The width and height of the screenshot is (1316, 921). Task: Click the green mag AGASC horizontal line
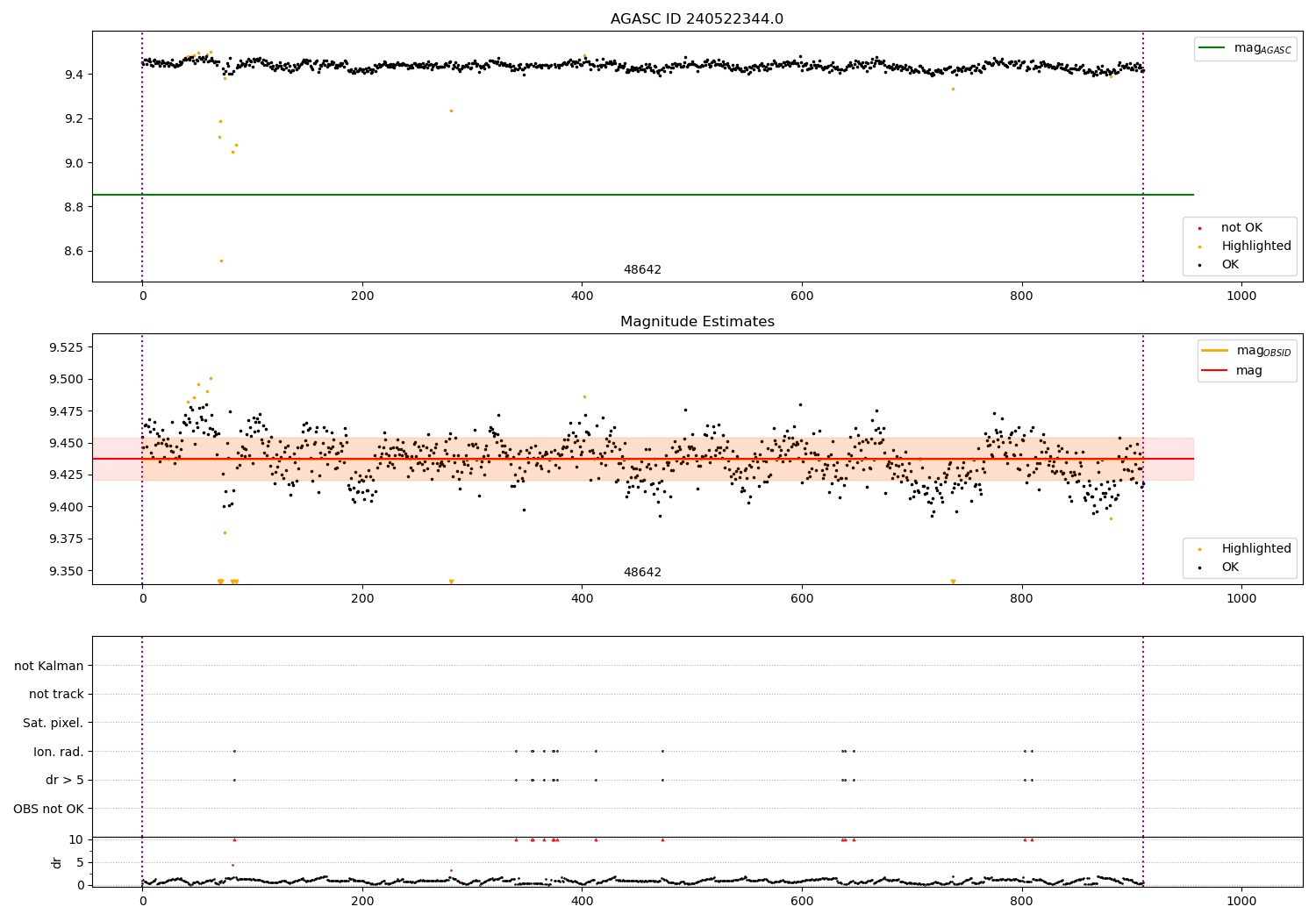tap(642, 195)
